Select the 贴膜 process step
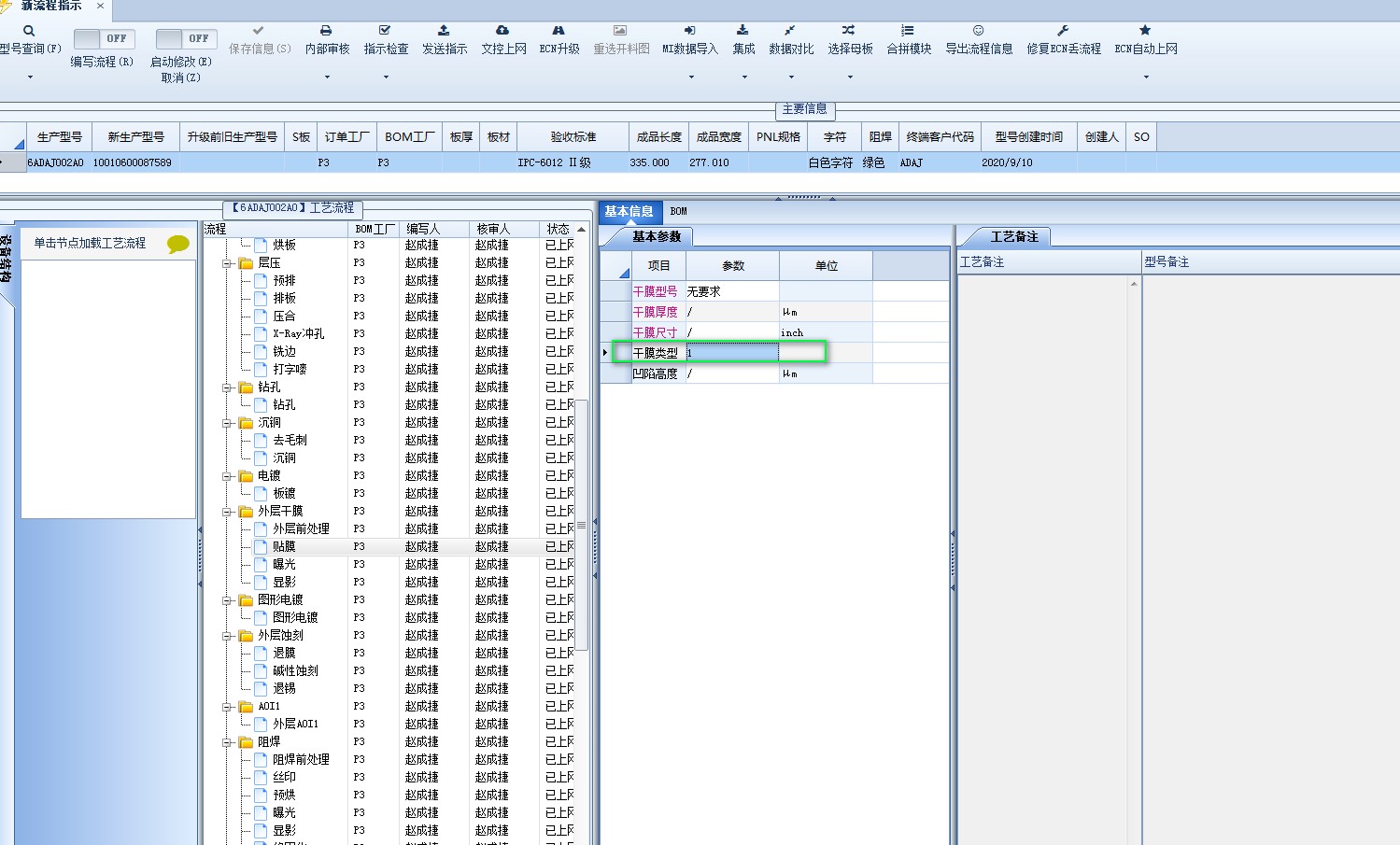This screenshot has height=845, width=1400. point(284,547)
